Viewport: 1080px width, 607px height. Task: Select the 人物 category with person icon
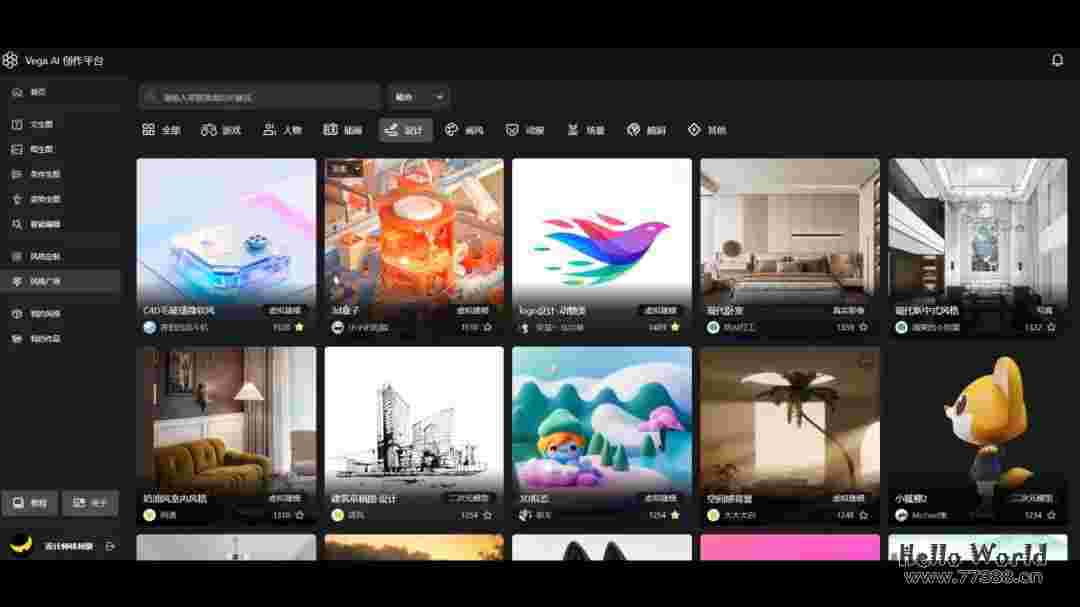(x=282, y=130)
